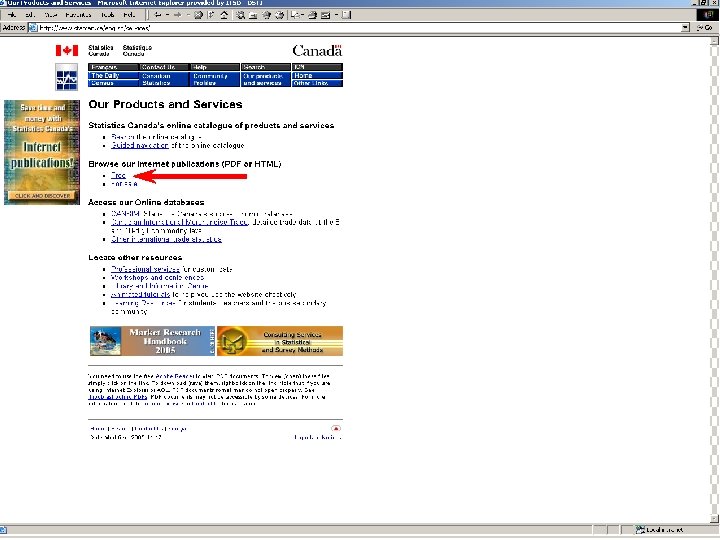This screenshot has width=720, height=540.
Task: Go back with the Back arrow
Action: [x=158, y=15]
